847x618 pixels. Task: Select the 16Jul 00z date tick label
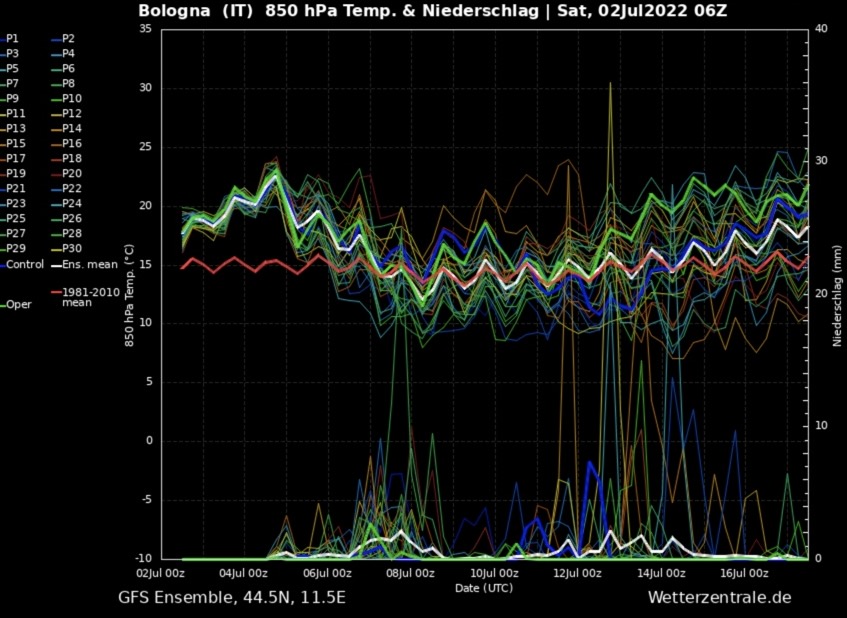coord(744,573)
